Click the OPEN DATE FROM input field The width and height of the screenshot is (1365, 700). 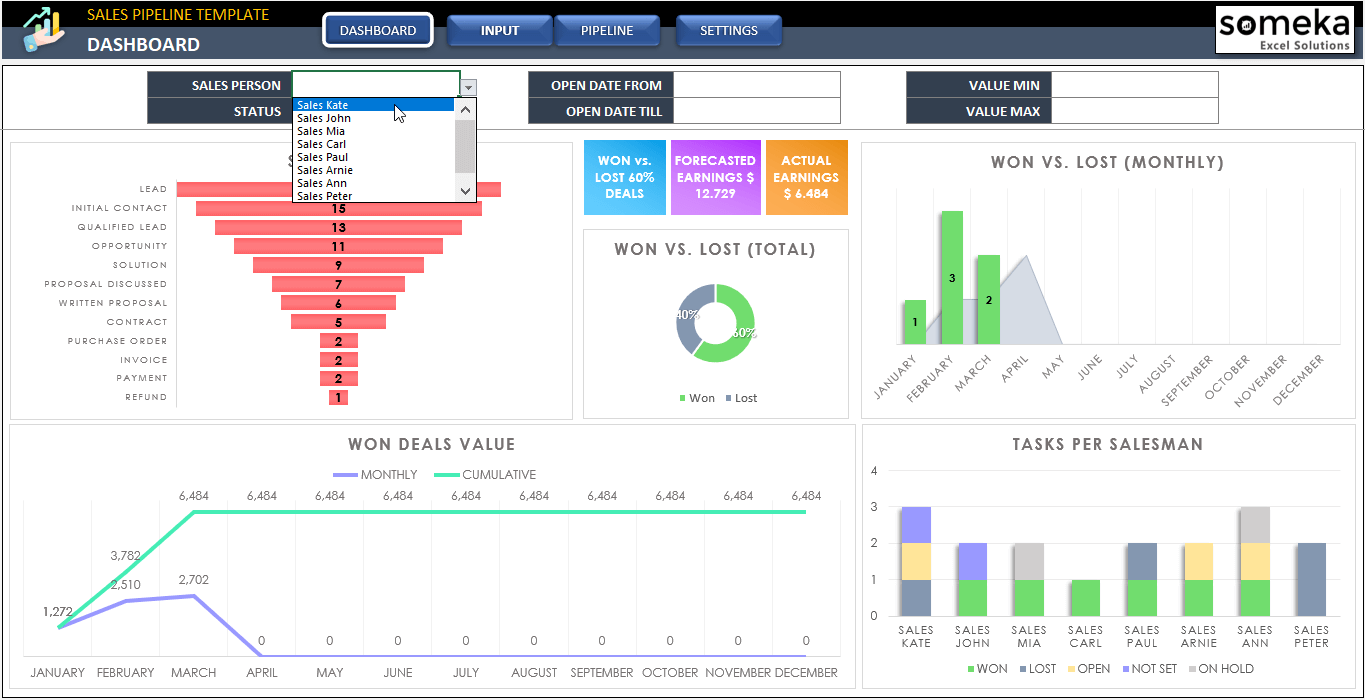[x=757, y=85]
